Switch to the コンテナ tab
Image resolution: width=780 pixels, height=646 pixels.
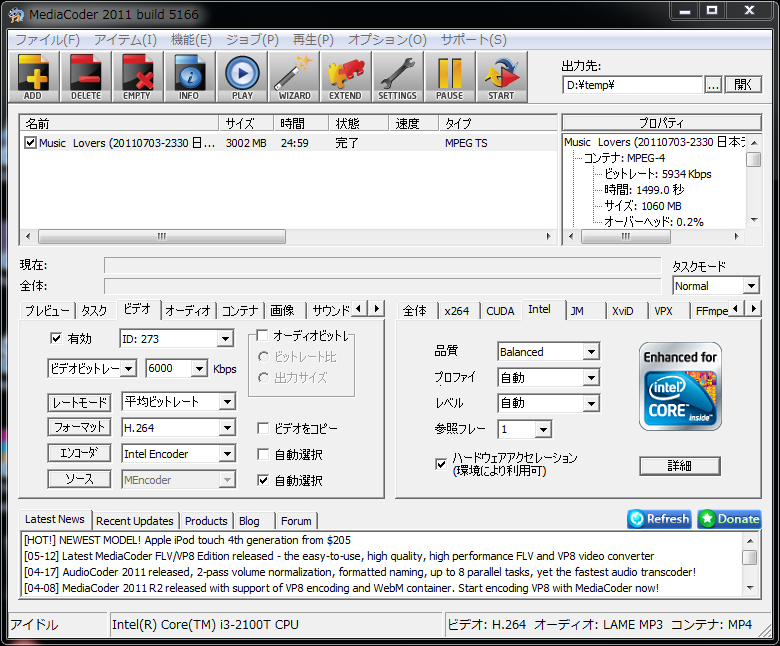[240, 311]
